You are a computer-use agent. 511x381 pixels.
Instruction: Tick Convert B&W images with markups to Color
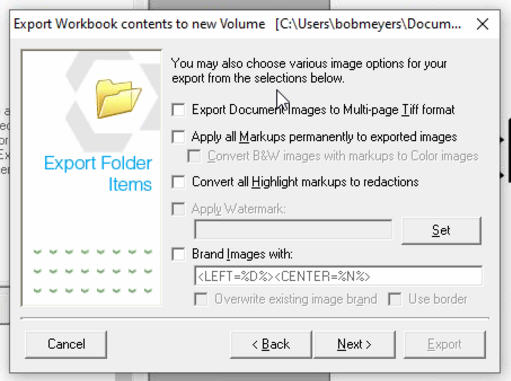(x=194, y=156)
